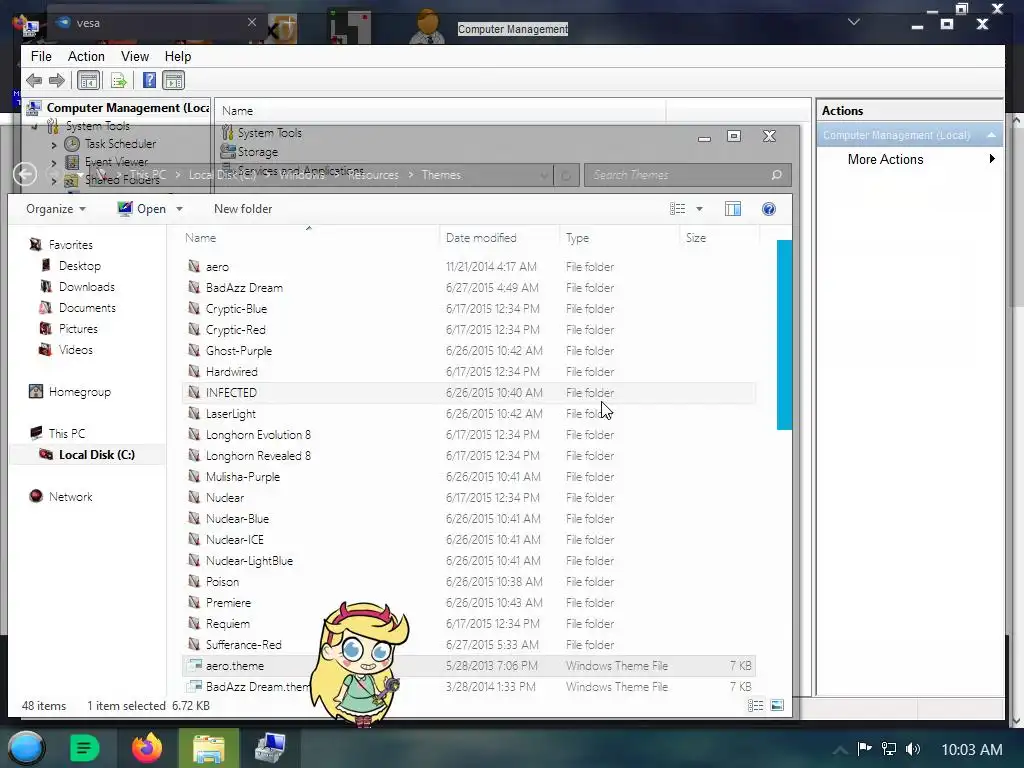
Task: Expand the Event Viewer tree node
Action: tap(54, 163)
